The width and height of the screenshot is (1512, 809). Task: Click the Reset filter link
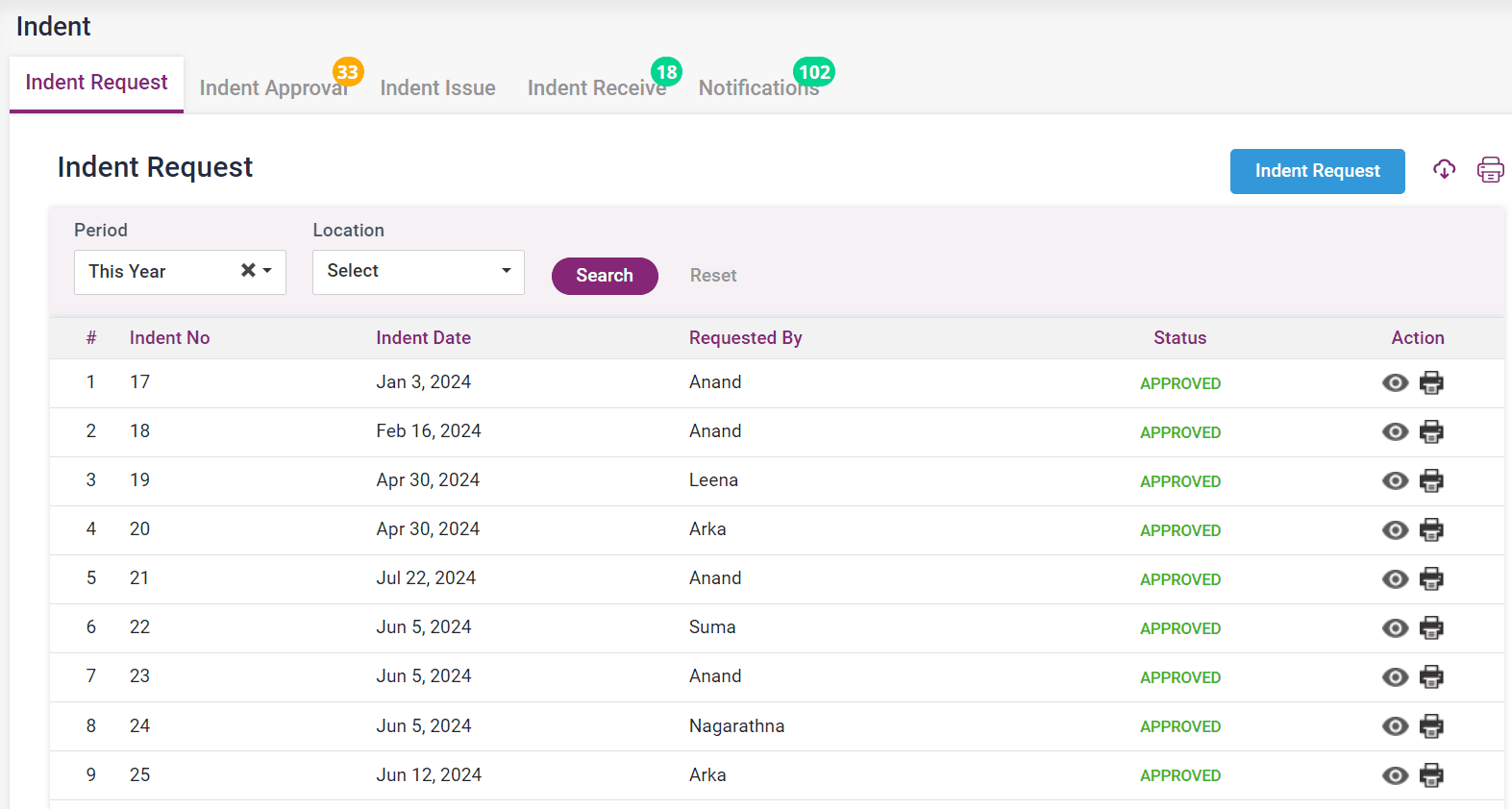(712, 276)
